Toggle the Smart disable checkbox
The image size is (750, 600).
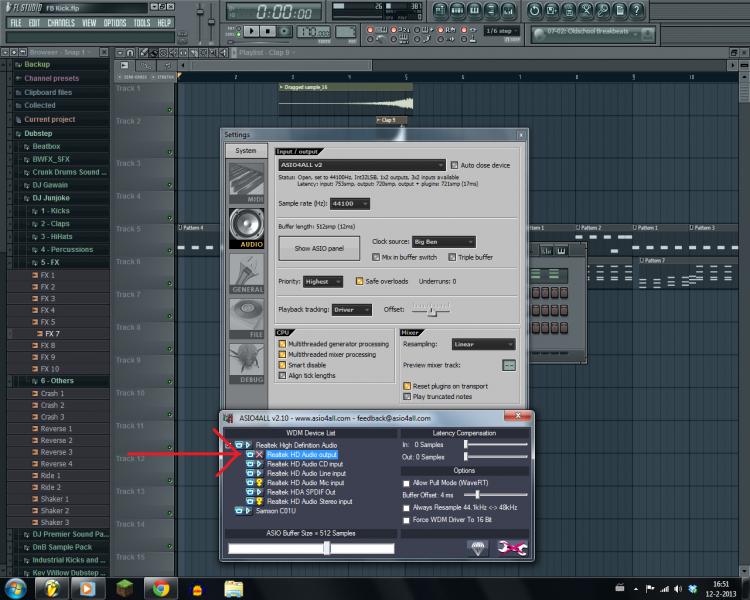(282, 365)
